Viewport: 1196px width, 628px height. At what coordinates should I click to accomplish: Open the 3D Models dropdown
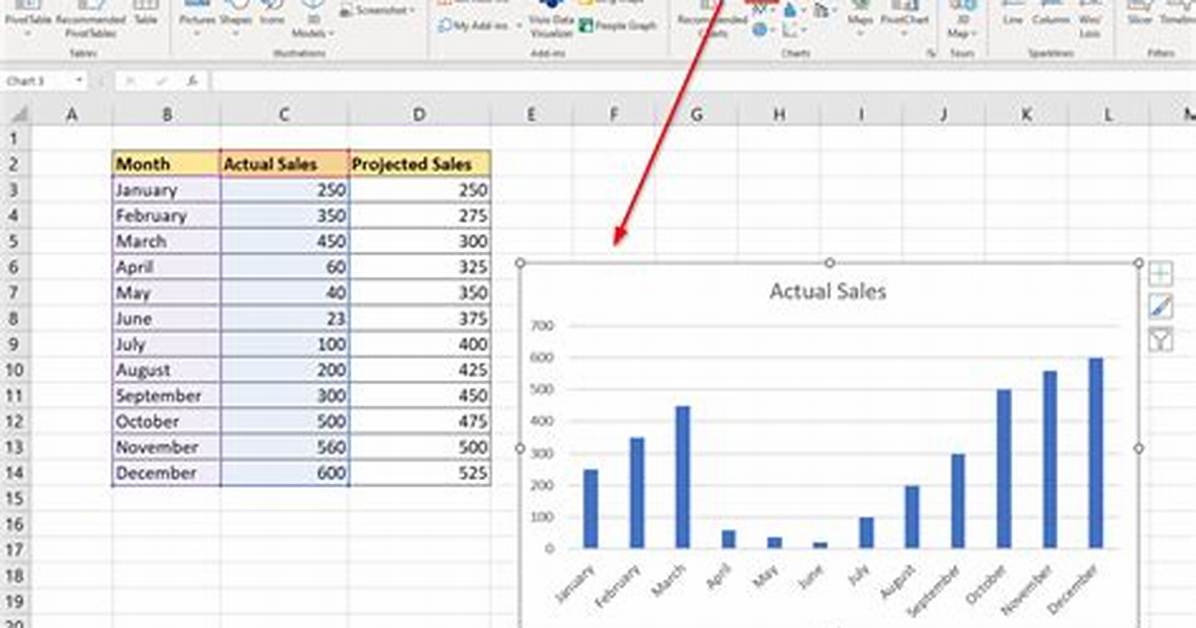coord(313,19)
